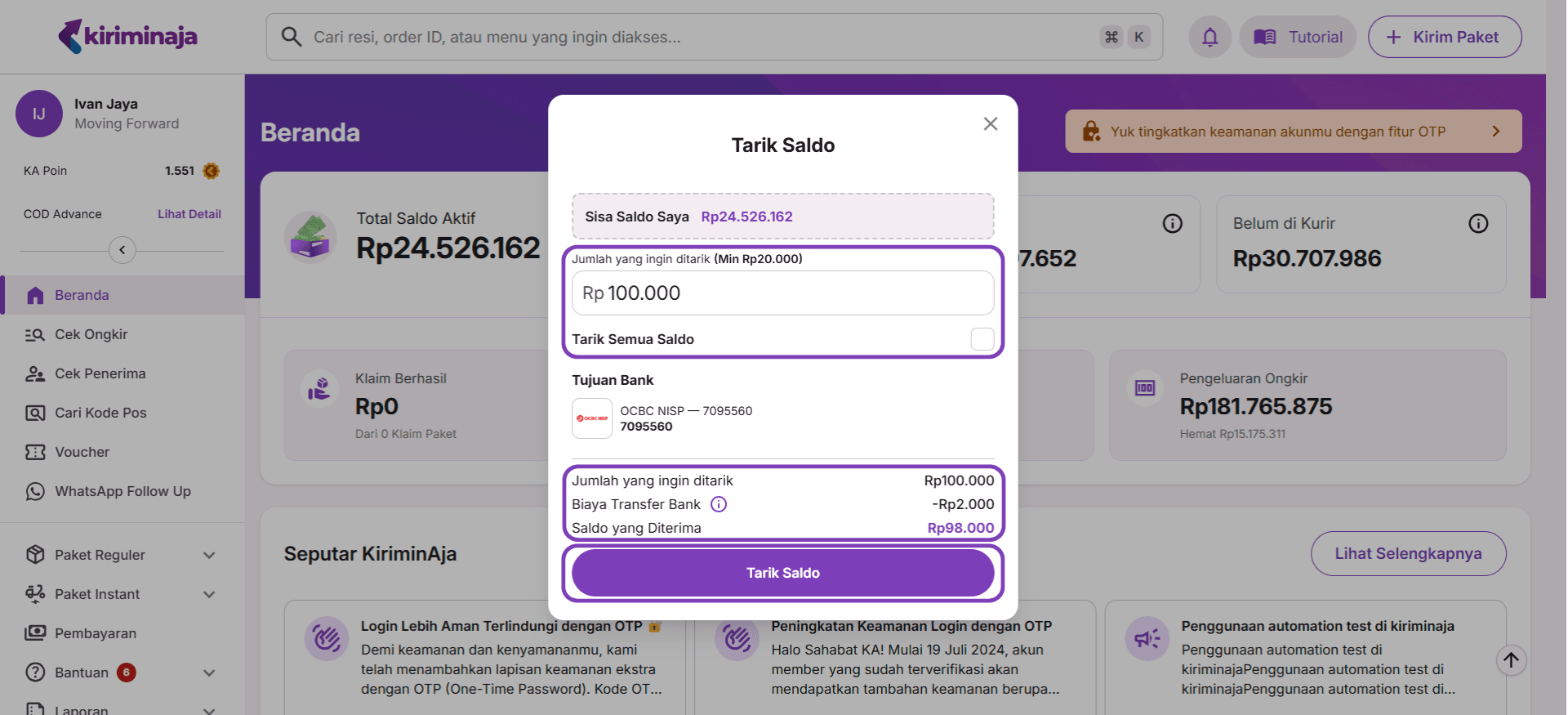This screenshot has height=715, width=1568.
Task: Open WhatsApp Follow Up menu
Action: tap(122, 491)
